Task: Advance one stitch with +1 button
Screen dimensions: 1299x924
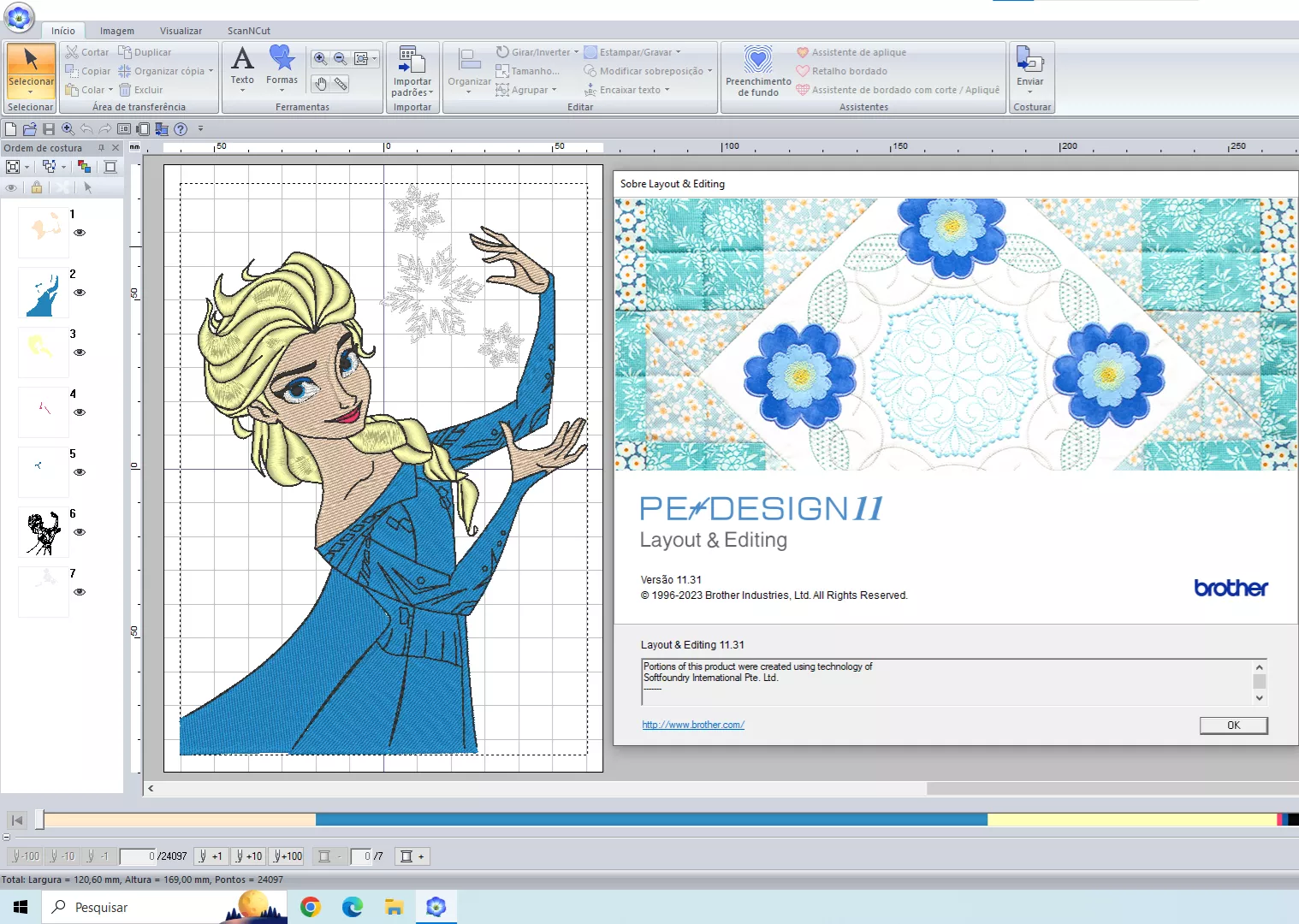Action: [x=211, y=856]
